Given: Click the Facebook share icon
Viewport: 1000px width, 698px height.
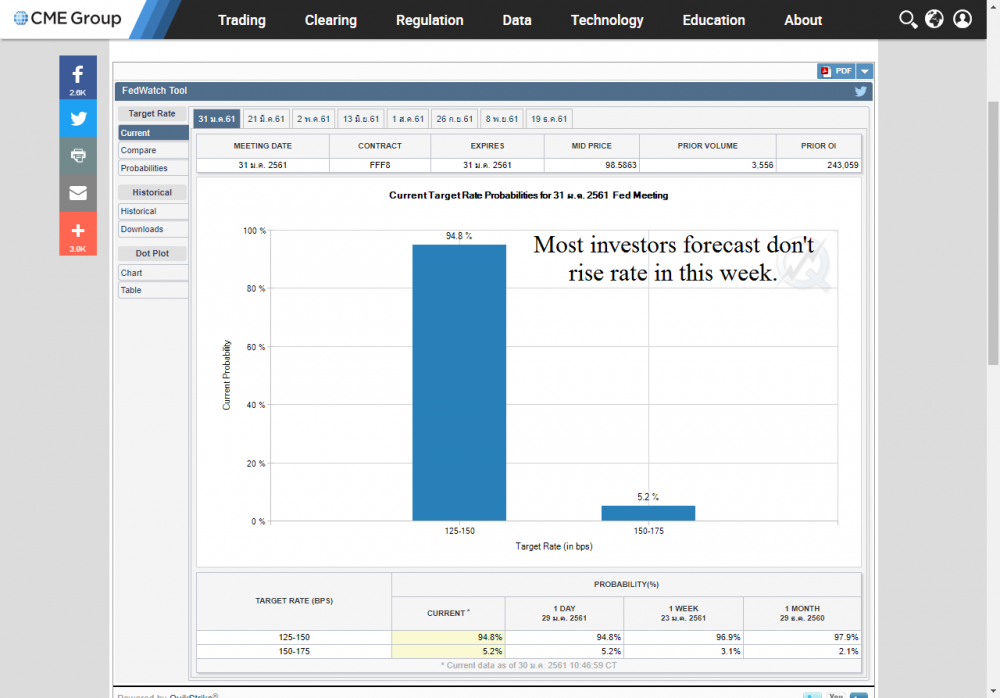Looking at the screenshot, I should pyautogui.click(x=78, y=76).
